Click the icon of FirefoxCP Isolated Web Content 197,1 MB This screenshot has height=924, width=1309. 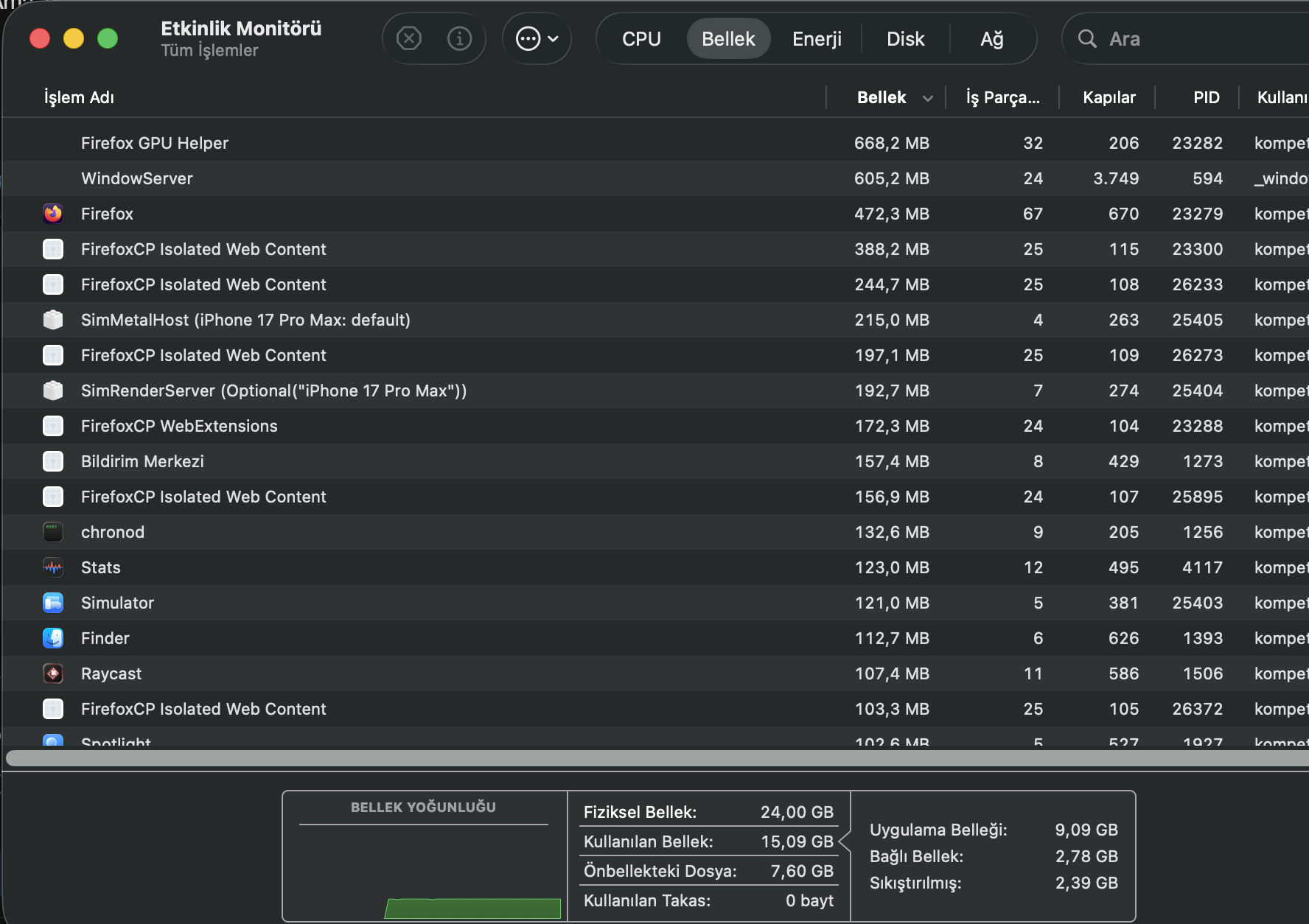pos(53,355)
